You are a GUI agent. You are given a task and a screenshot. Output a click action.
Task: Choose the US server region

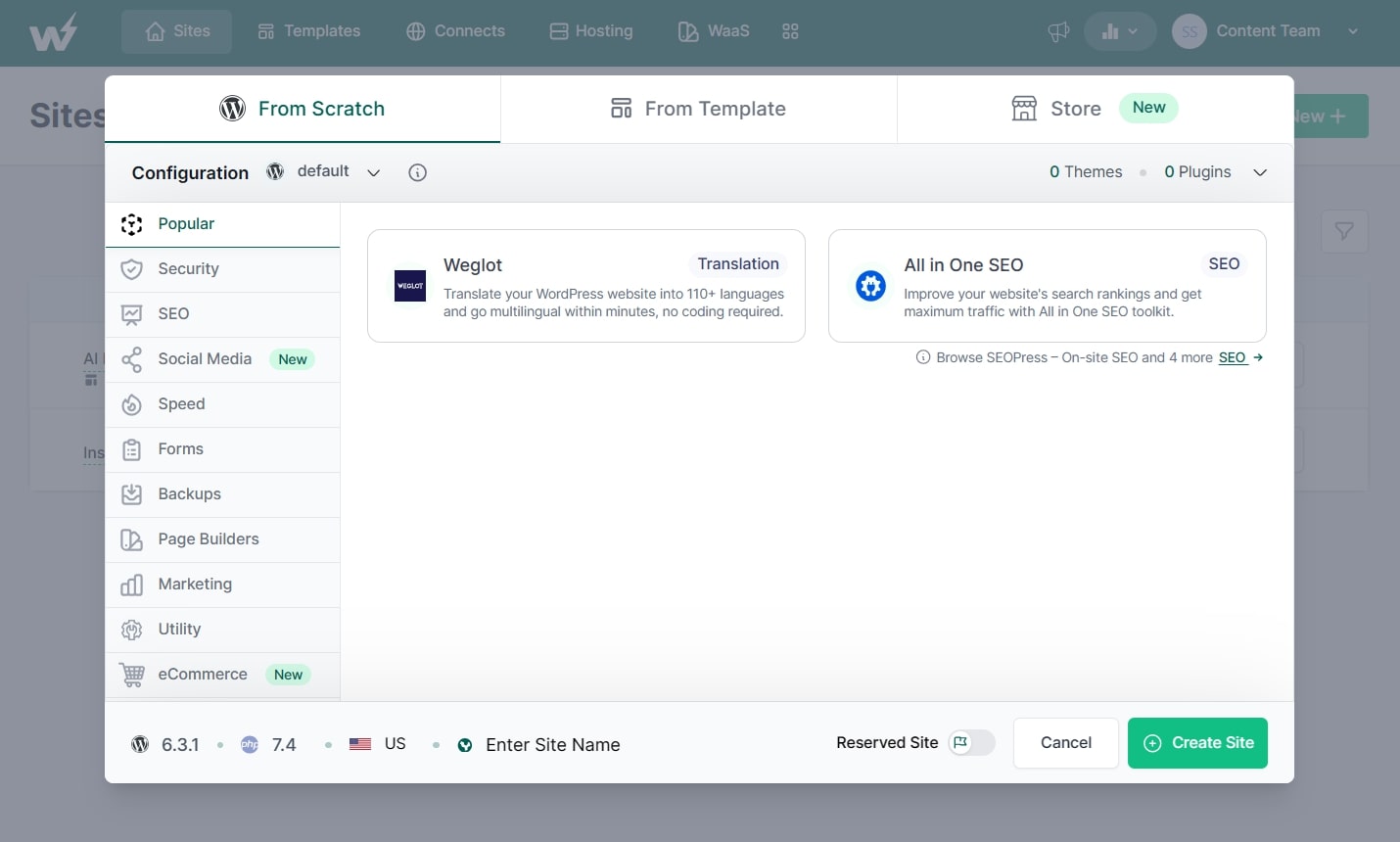[378, 744]
